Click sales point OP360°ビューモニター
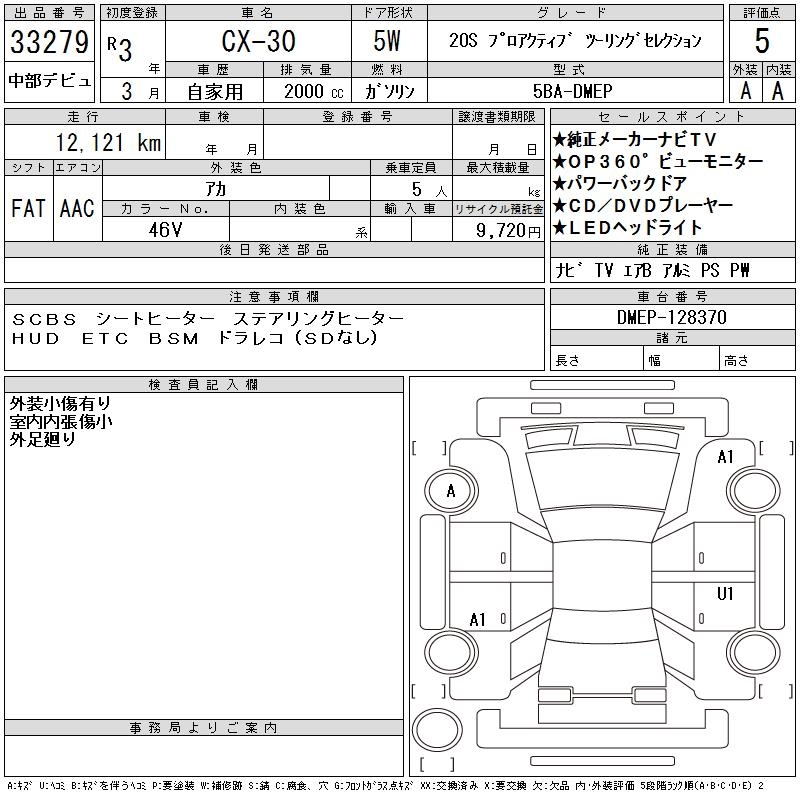Image resolution: width=800 pixels, height=800 pixels. [x=658, y=161]
